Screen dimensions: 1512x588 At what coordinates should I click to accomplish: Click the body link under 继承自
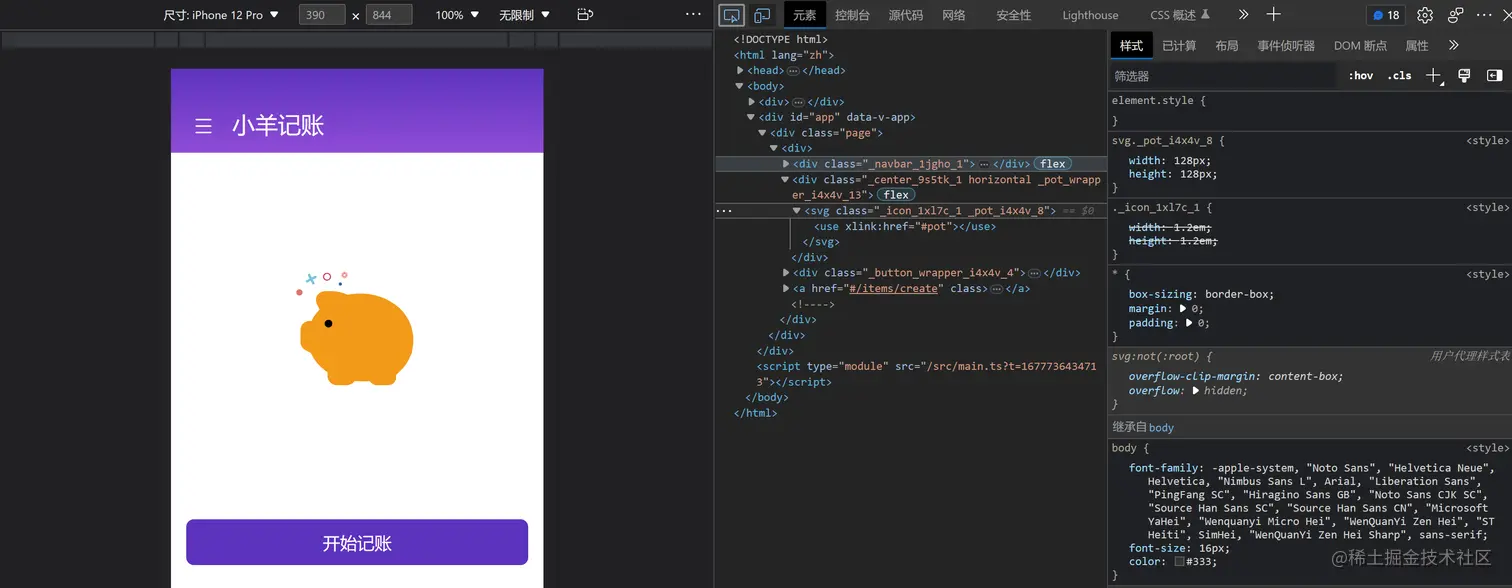pyautogui.click(x=1161, y=427)
